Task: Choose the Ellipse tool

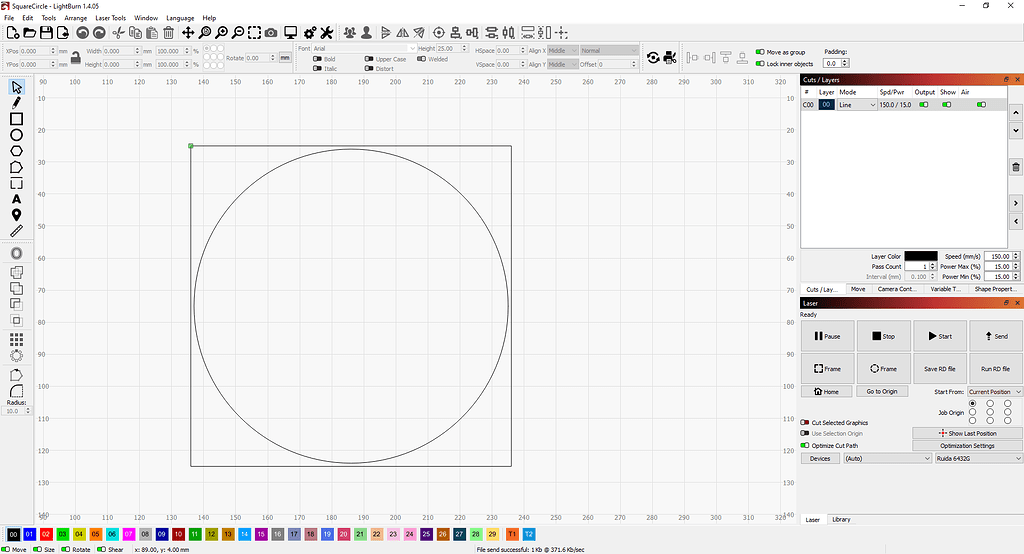Action: 16,135
